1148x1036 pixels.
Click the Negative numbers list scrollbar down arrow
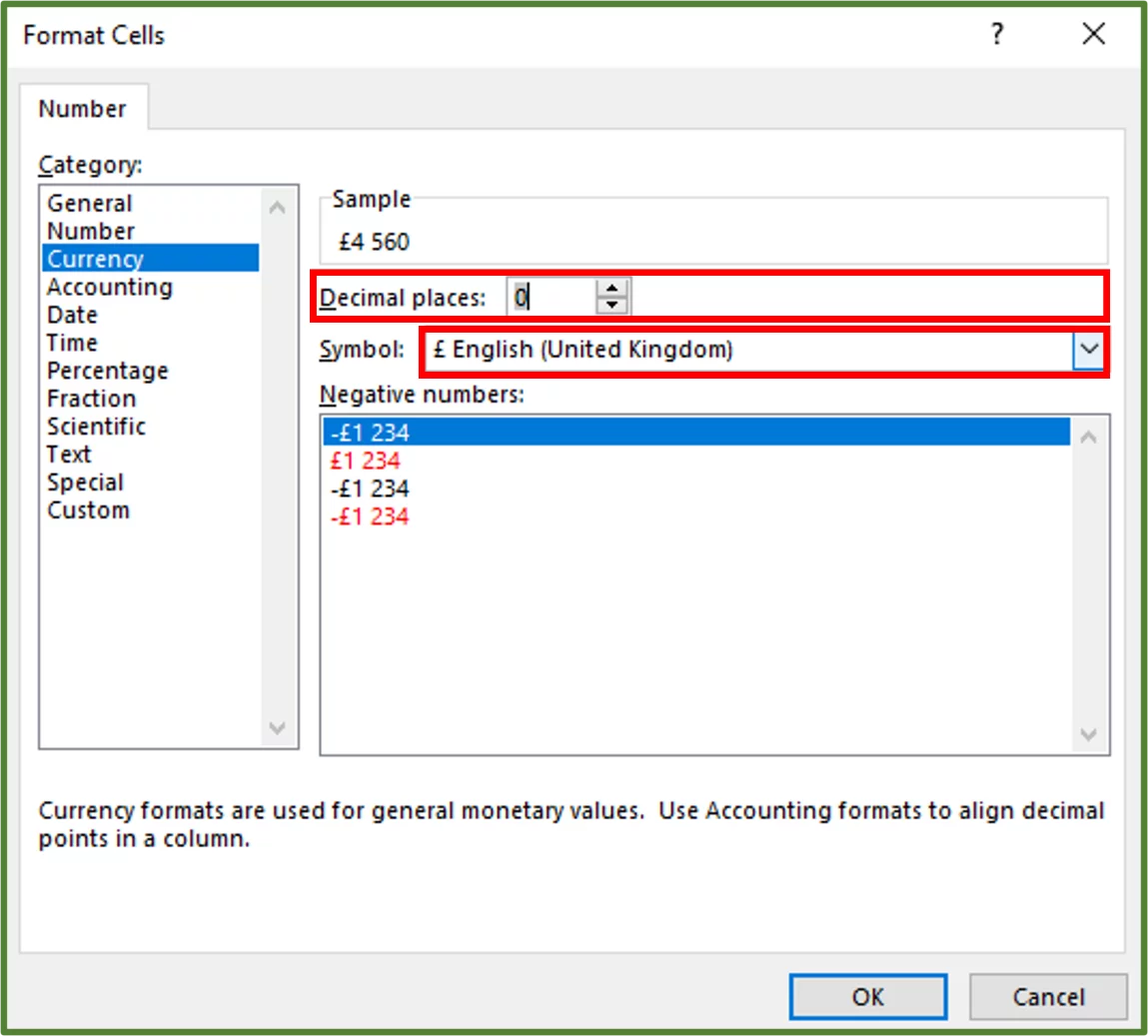pos(1089,735)
